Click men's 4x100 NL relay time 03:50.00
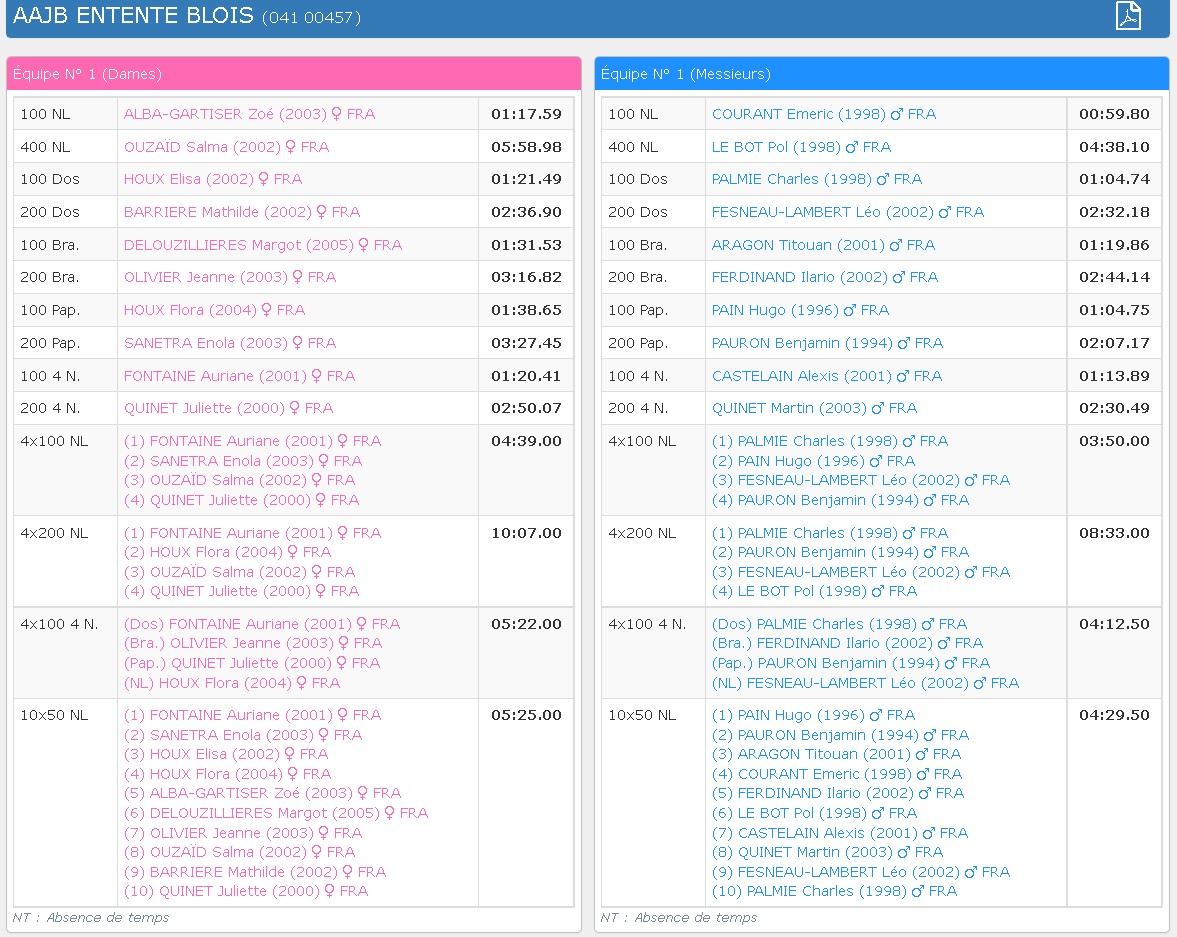The width and height of the screenshot is (1177, 937). 1114,441
